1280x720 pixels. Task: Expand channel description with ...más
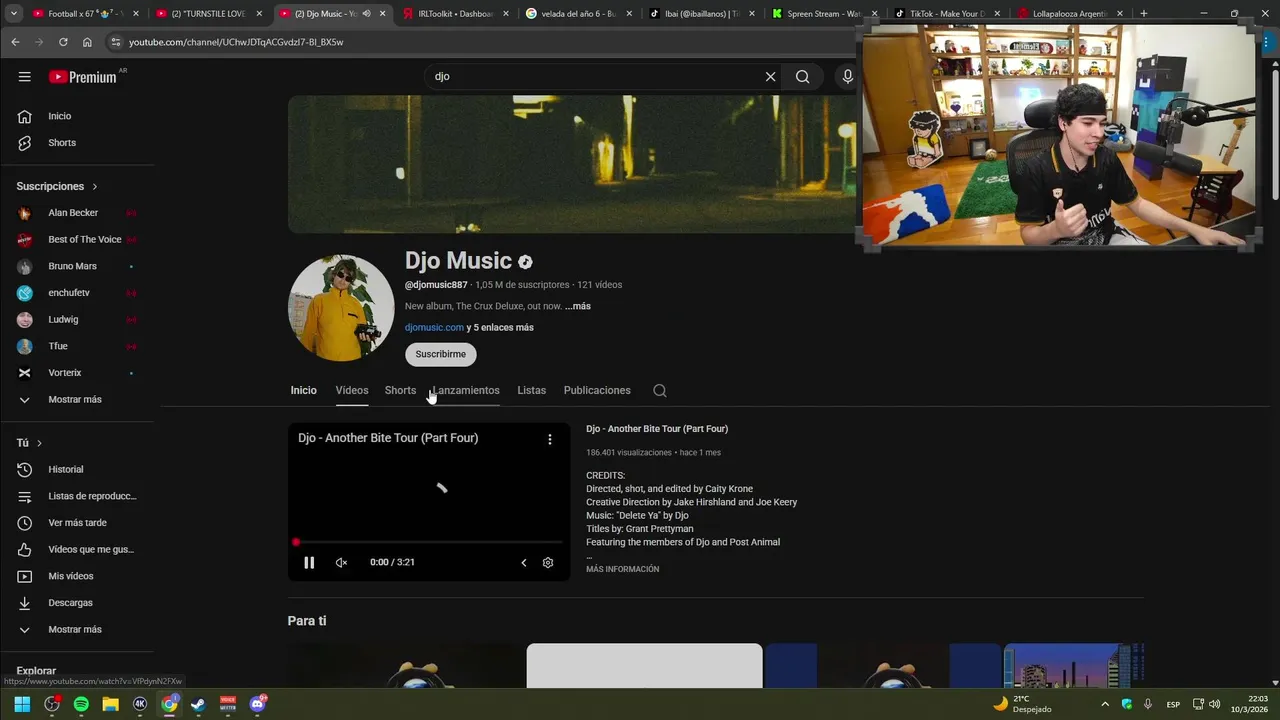578,306
